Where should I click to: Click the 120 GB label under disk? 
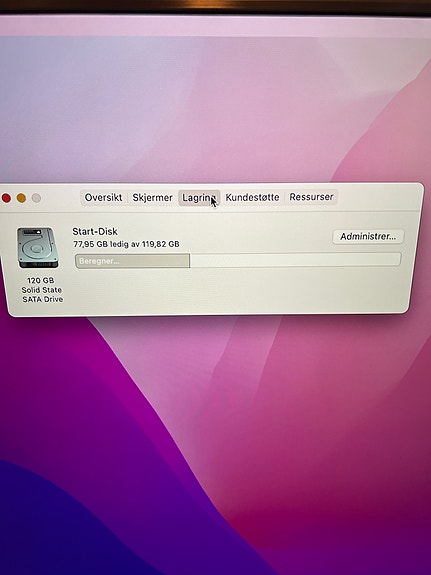pyautogui.click(x=40, y=280)
